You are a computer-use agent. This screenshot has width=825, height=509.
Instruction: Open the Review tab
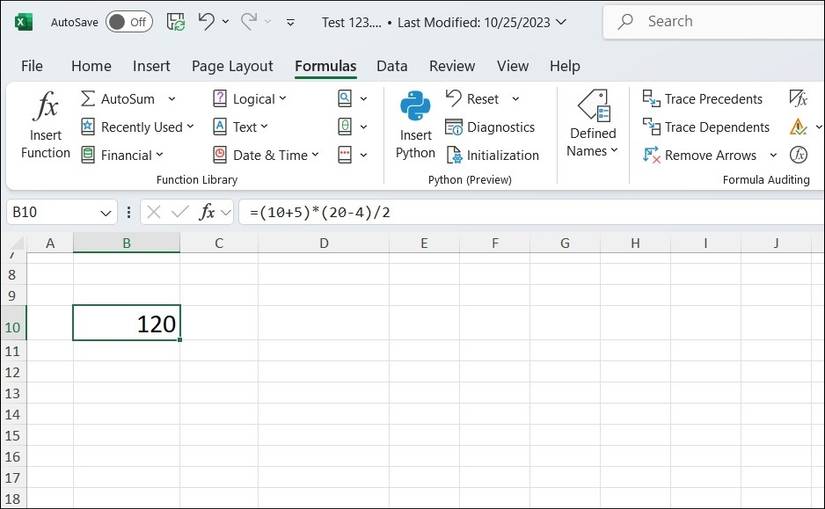click(x=452, y=66)
